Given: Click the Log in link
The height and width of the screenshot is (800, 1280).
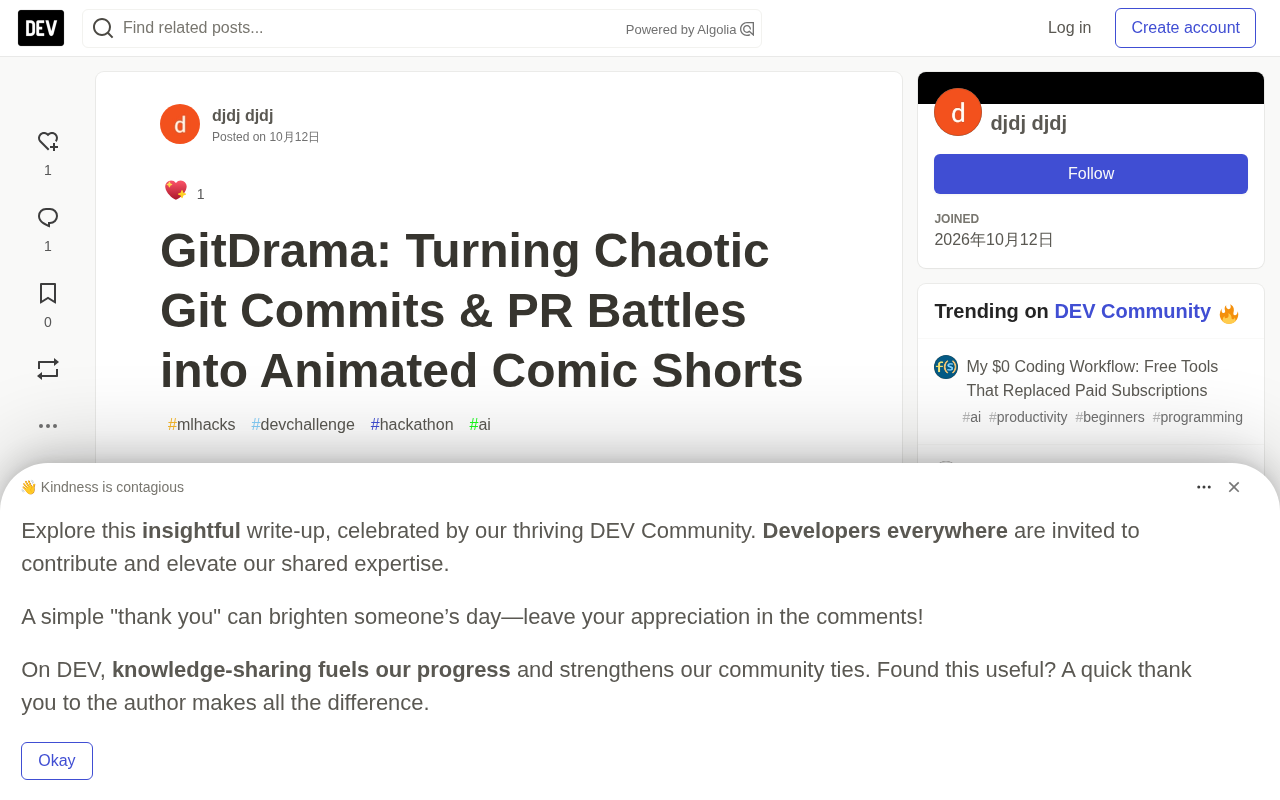Looking at the screenshot, I should pos(1069,28).
